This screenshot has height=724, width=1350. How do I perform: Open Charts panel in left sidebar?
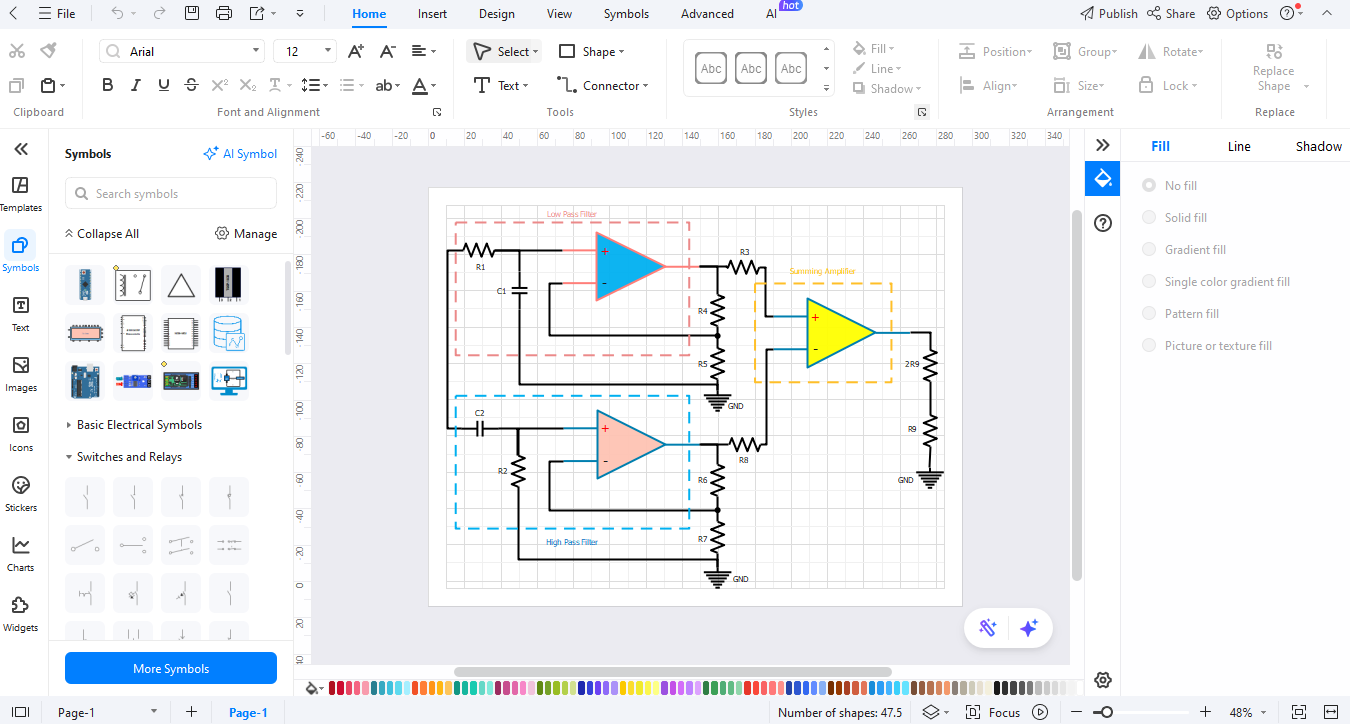[20, 553]
